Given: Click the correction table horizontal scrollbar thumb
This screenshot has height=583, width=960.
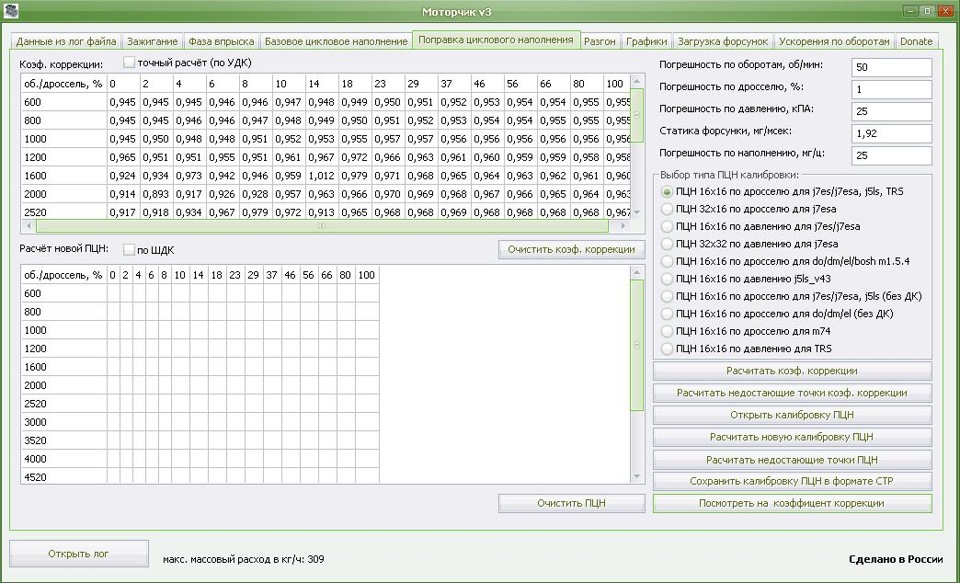Looking at the screenshot, I should click(322, 226).
